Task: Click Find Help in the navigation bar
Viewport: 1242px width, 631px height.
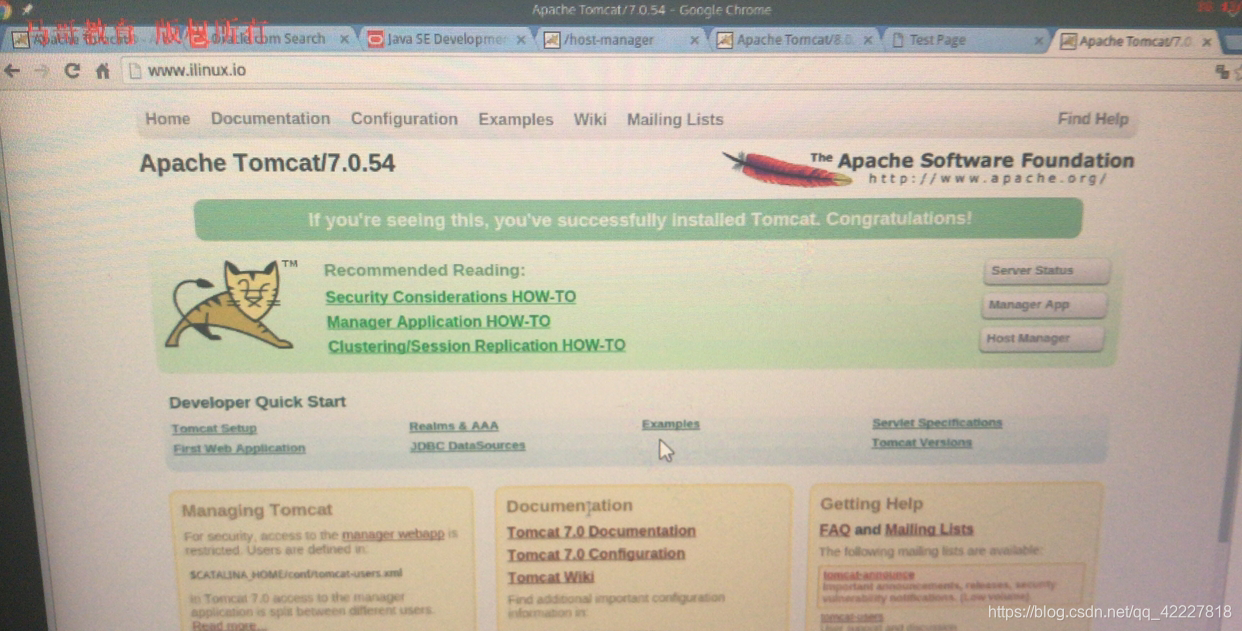Action: coord(1093,119)
